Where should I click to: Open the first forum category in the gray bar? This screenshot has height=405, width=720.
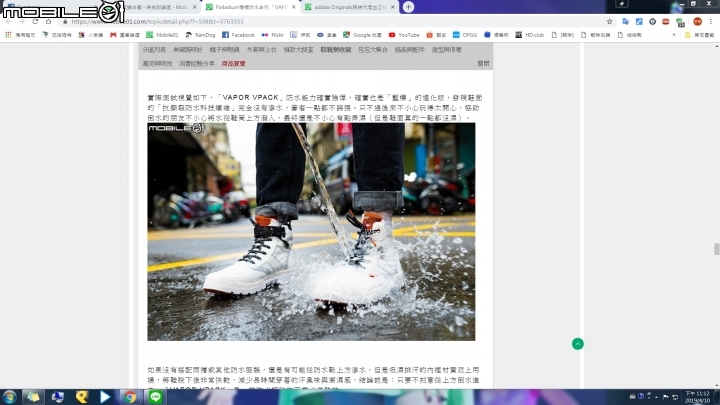[x=154, y=50]
